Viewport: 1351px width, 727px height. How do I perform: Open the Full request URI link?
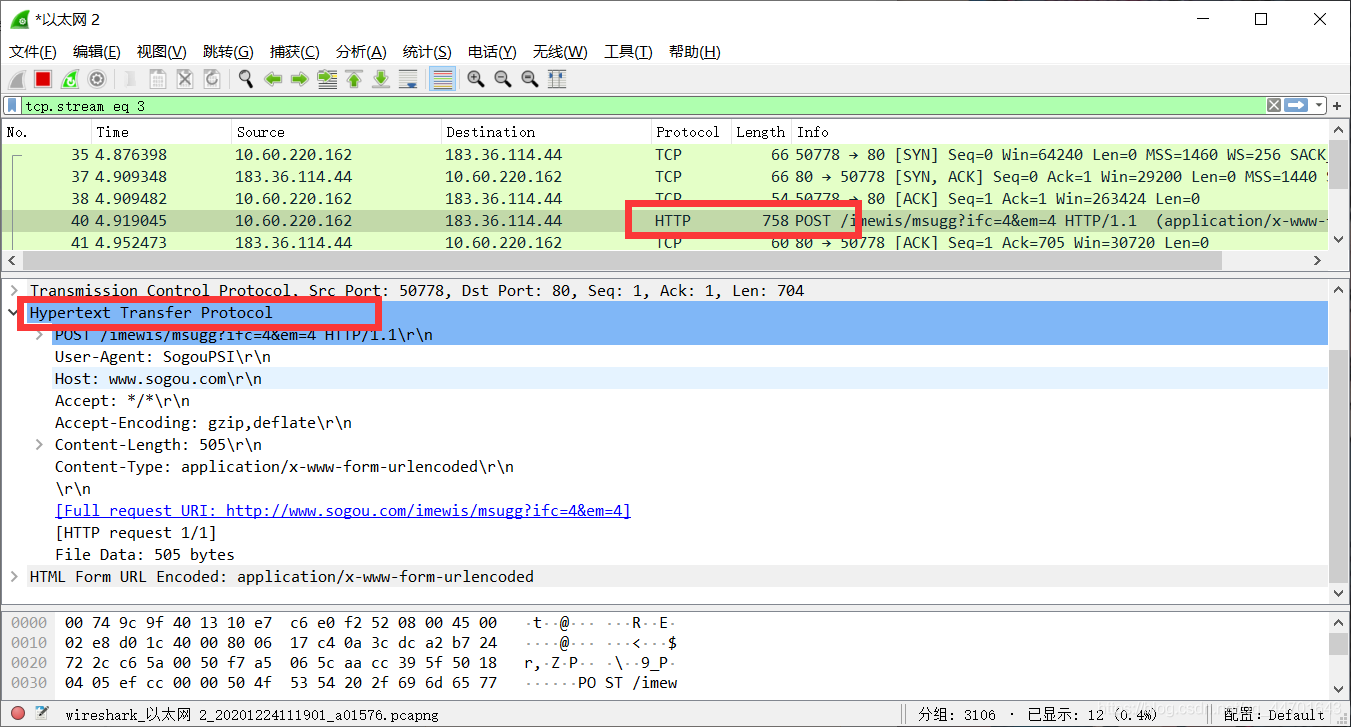(x=343, y=511)
